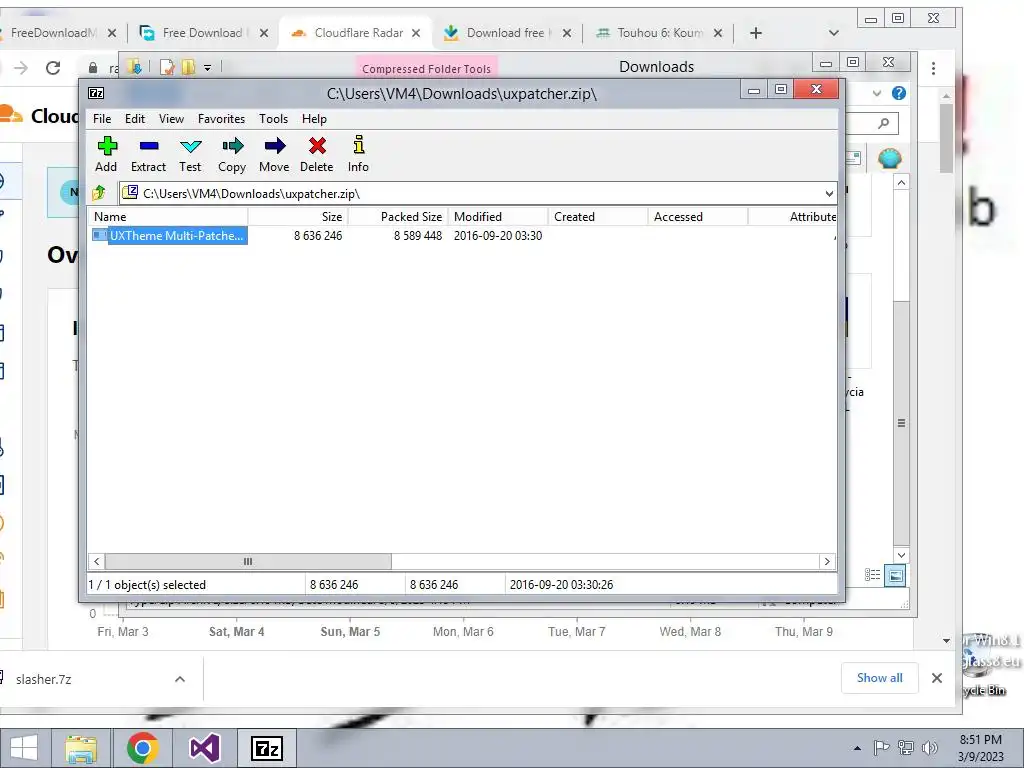Open the Edit menu

tap(135, 119)
